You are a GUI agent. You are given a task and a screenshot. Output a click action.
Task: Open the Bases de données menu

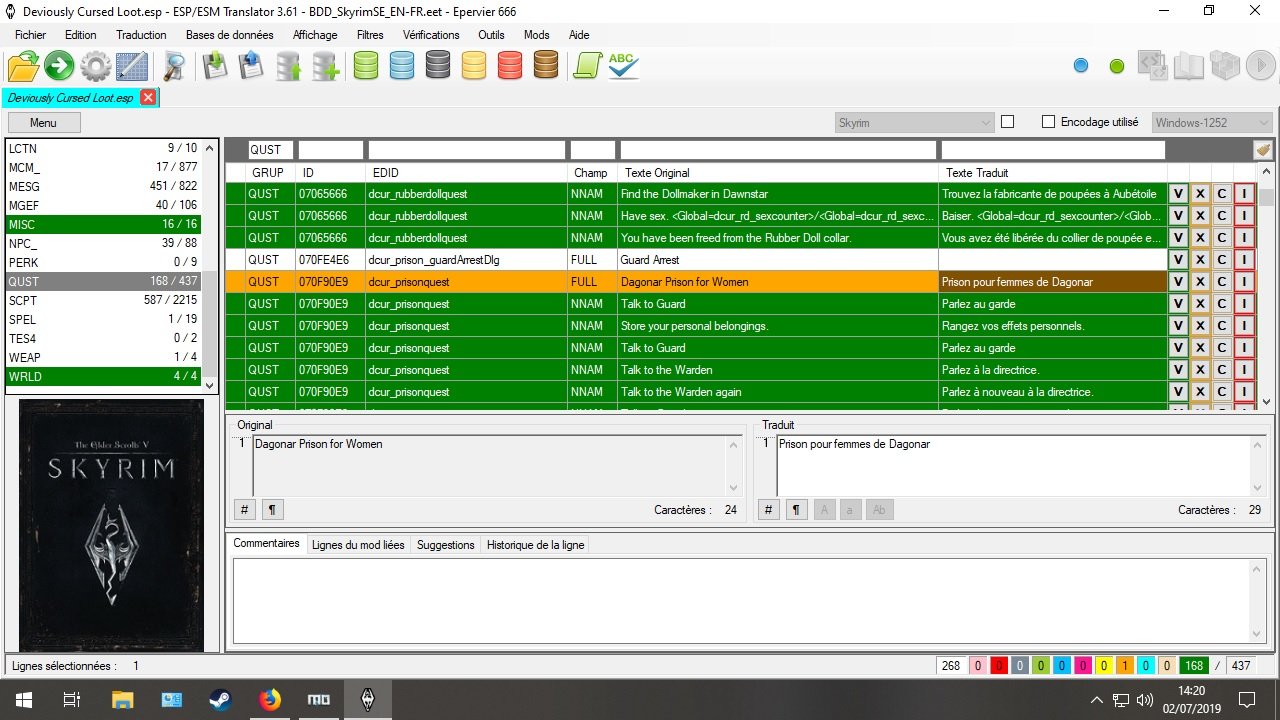[x=230, y=35]
